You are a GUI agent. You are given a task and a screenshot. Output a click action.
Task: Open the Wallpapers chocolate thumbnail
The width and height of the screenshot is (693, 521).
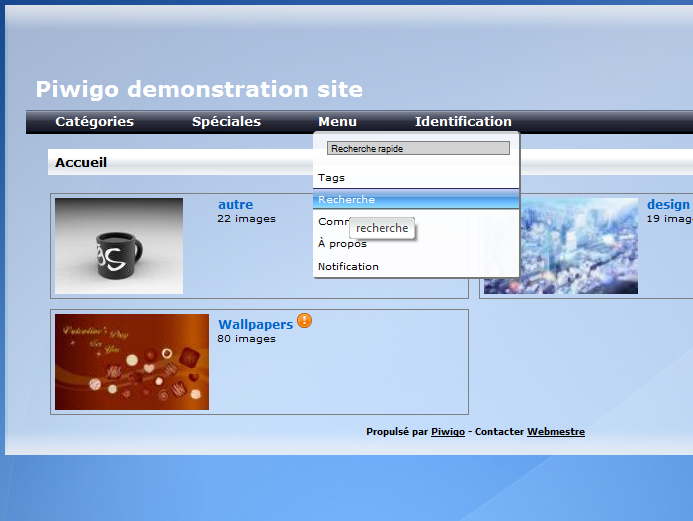(x=132, y=362)
